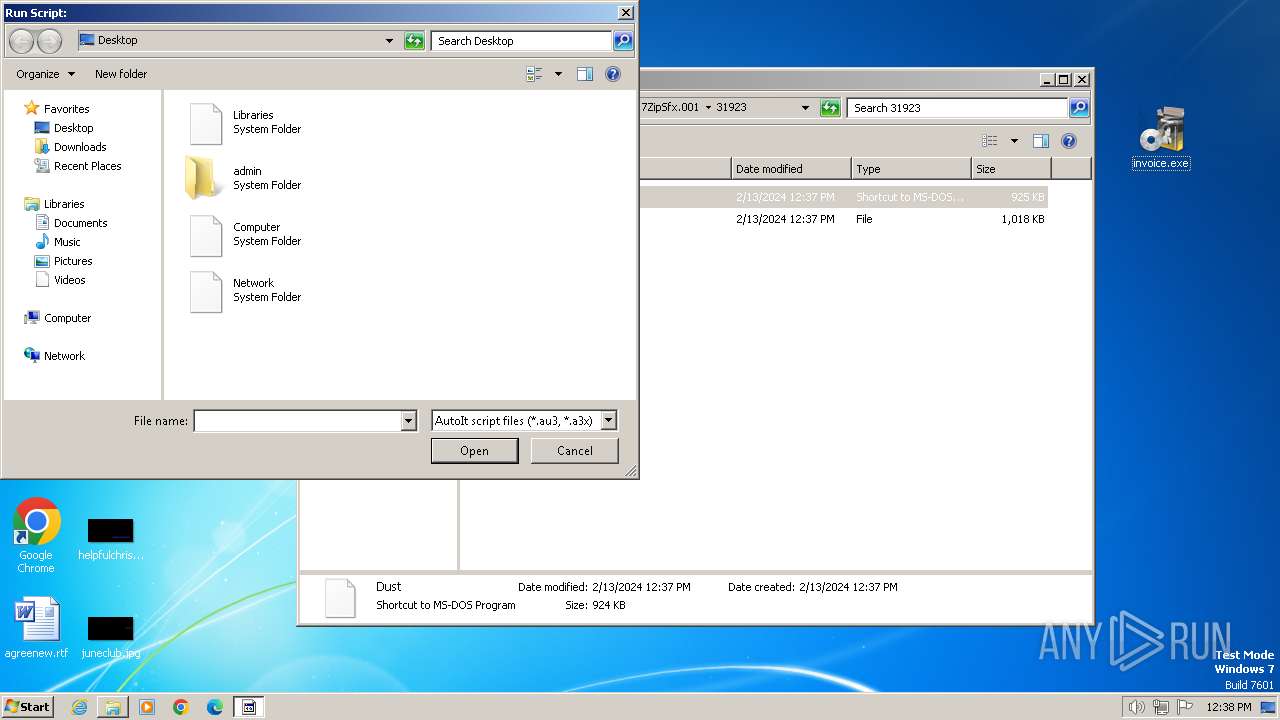Click the Search 31923 field in Explorer window
This screenshot has height=720, width=1280.
point(958,108)
